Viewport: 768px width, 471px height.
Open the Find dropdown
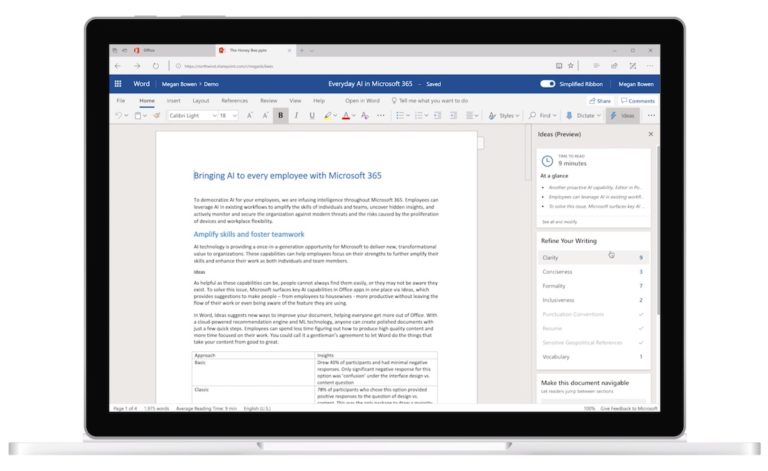pos(542,116)
